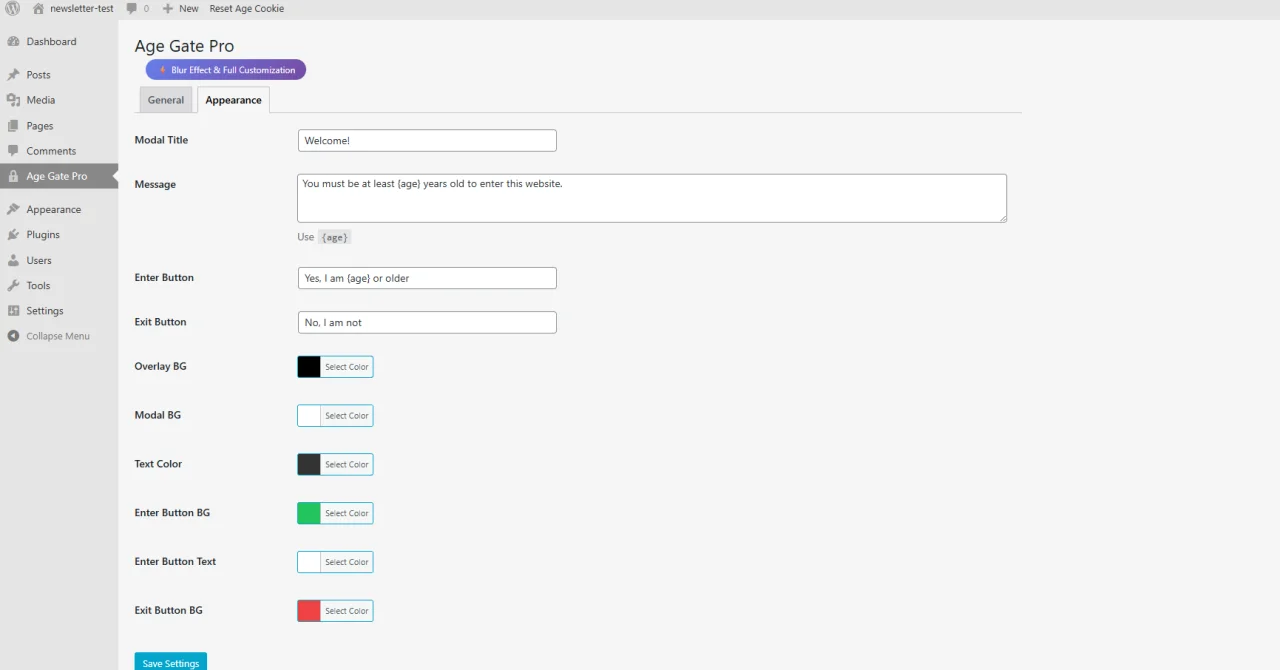Open Select Color for Enter Button Text
1280x670 pixels.
click(347, 562)
